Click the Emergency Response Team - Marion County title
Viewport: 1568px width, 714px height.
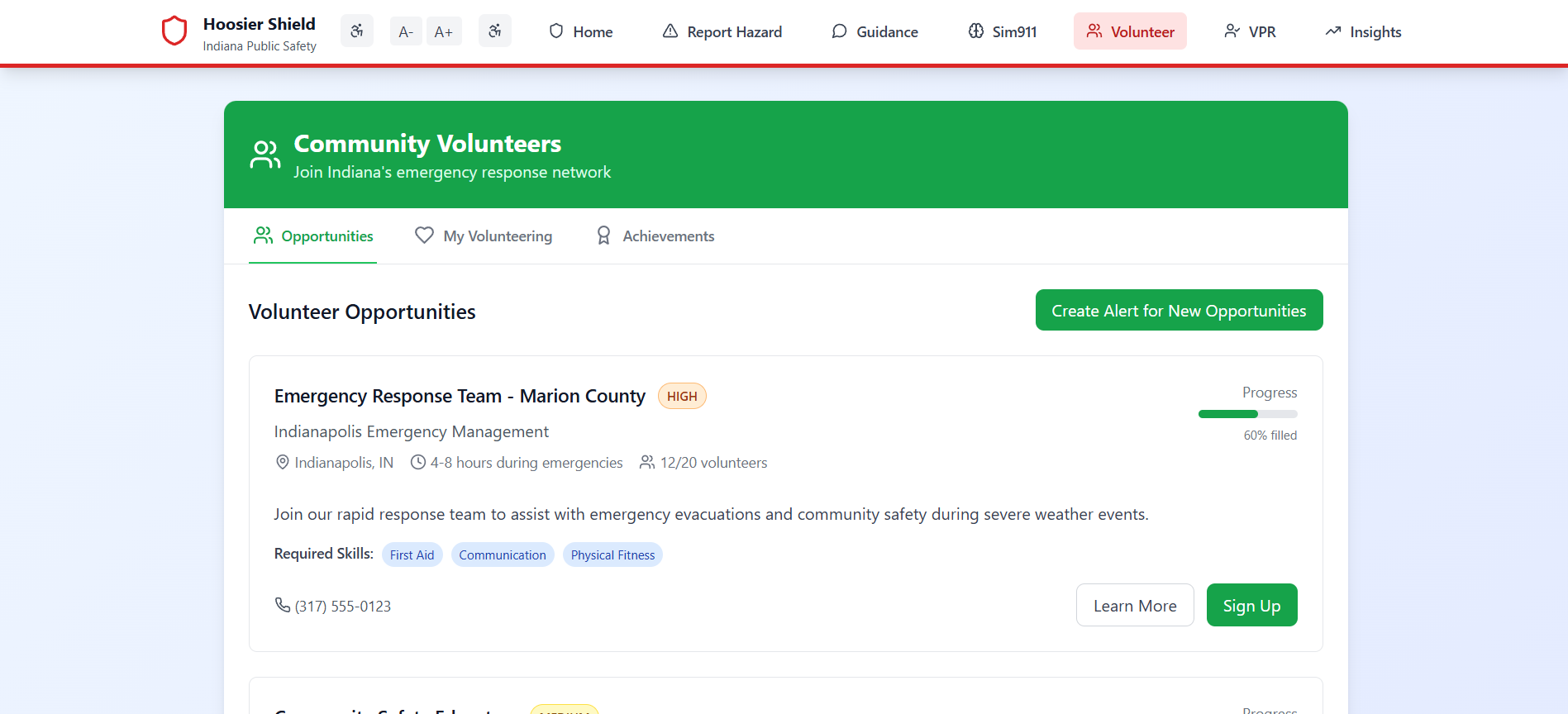coord(460,396)
